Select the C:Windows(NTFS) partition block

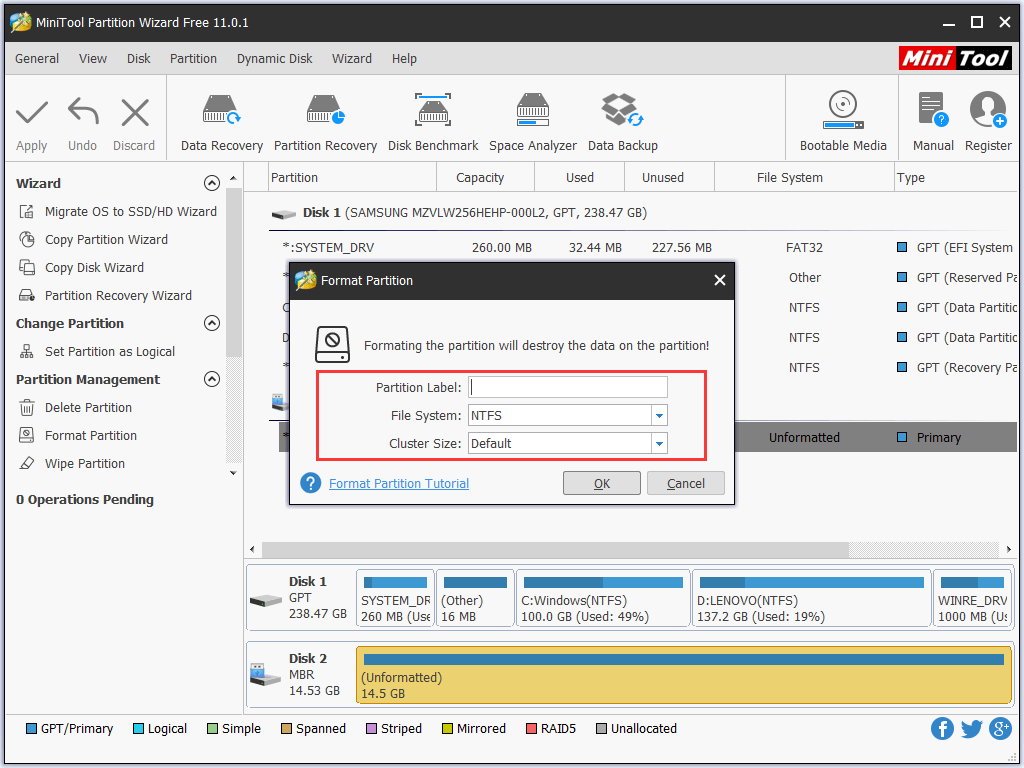click(603, 599)
